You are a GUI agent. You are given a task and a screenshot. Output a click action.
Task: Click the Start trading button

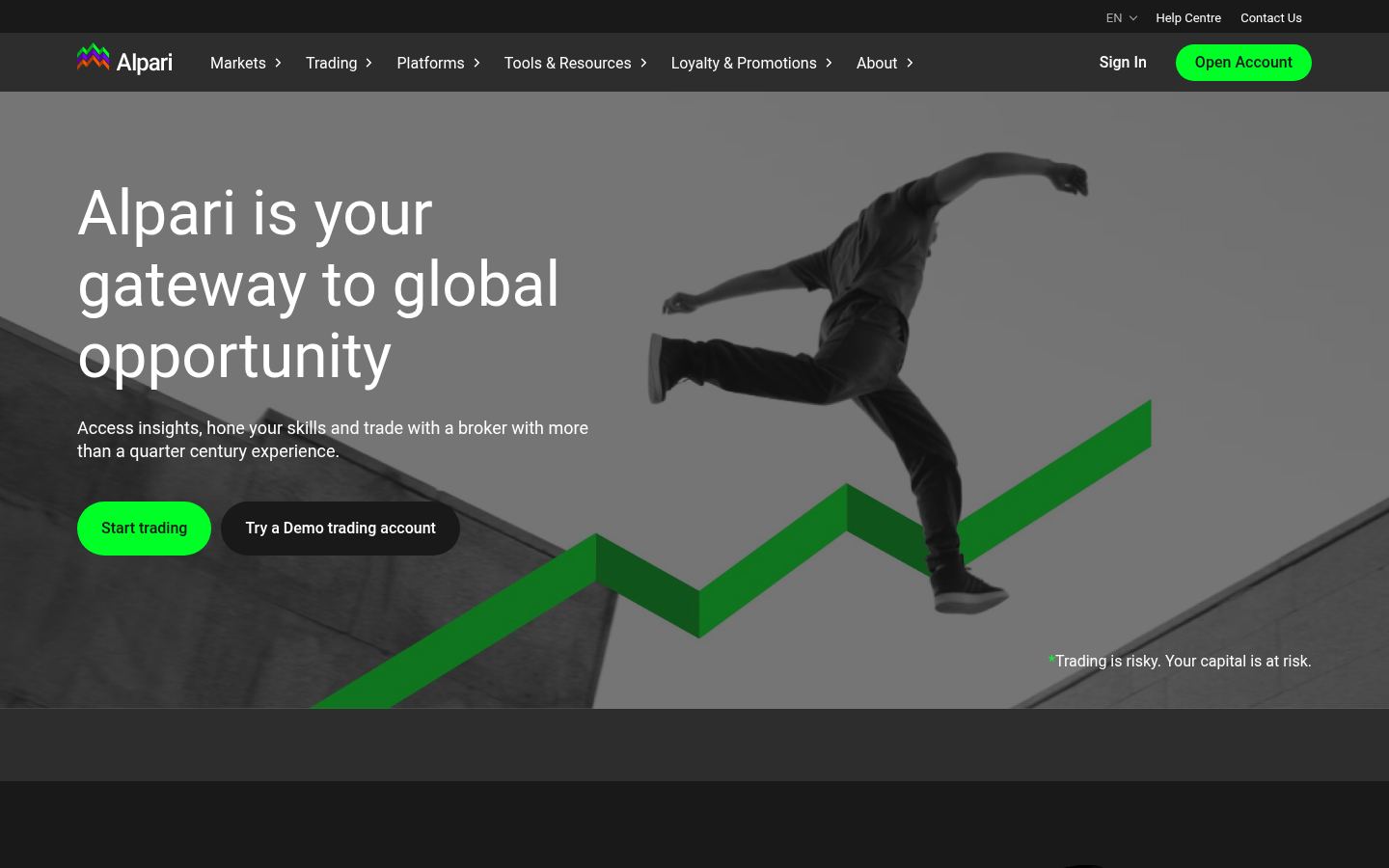point(144,529)
